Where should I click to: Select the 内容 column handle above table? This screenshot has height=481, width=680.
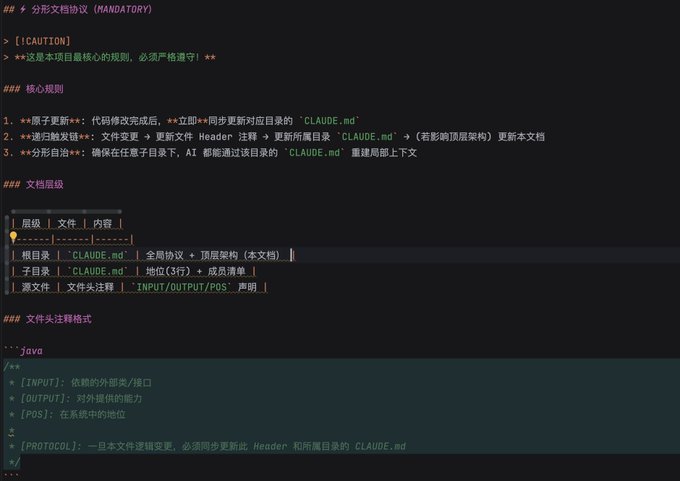(x=103, y=212)
